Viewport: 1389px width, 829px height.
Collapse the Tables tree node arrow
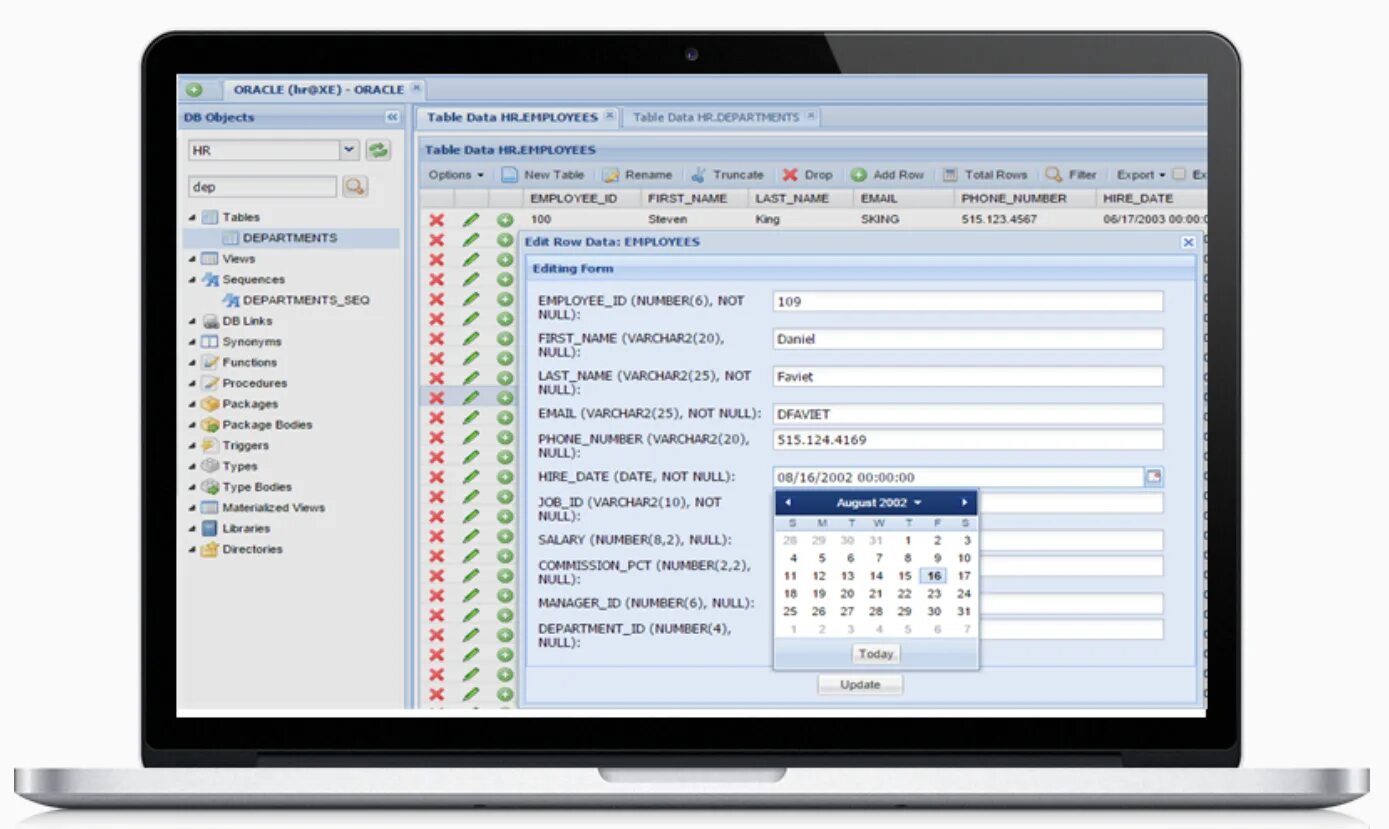pos(192,217)
